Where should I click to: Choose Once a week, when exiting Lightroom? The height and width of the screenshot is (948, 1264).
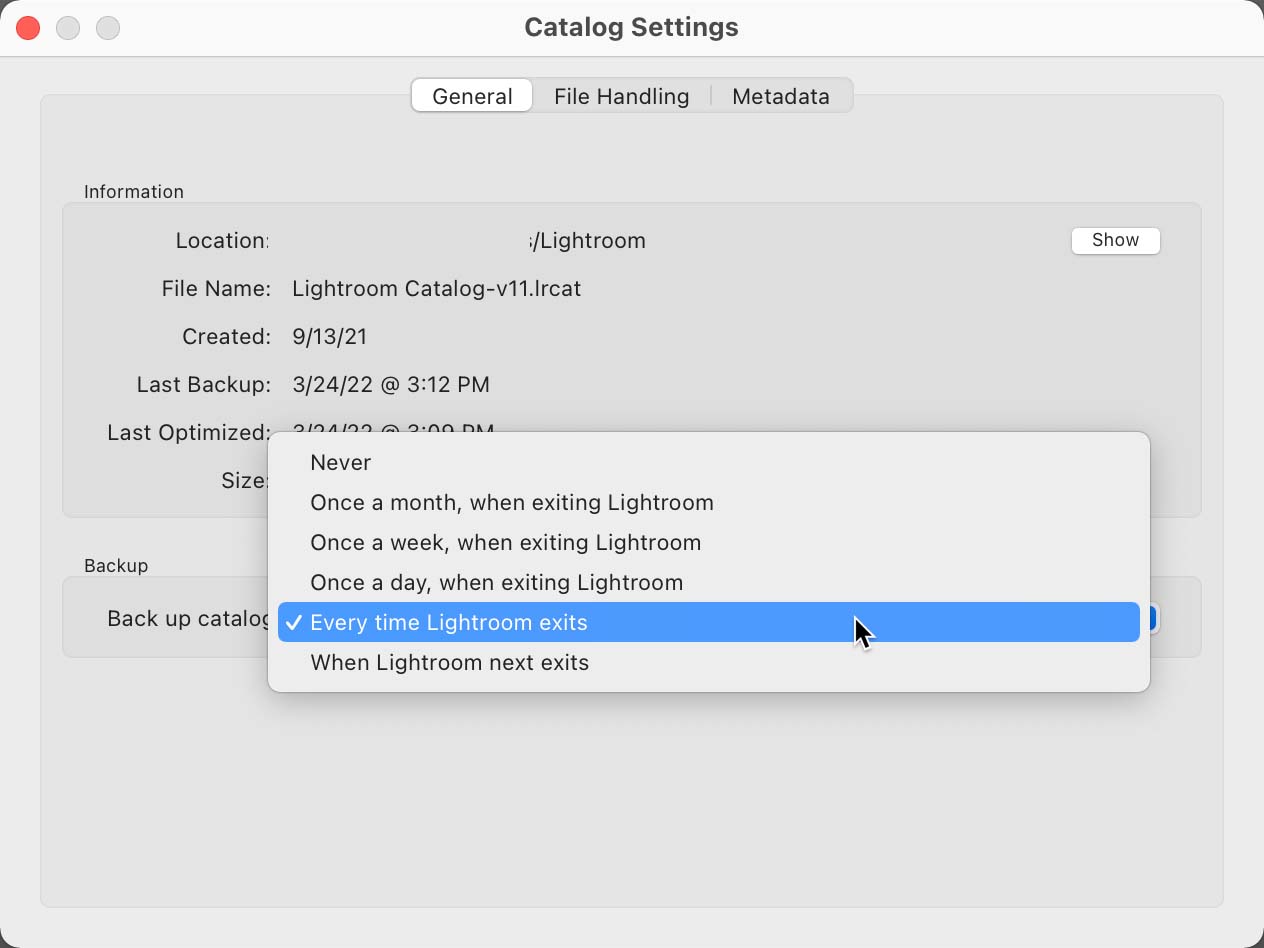point(506,542)
